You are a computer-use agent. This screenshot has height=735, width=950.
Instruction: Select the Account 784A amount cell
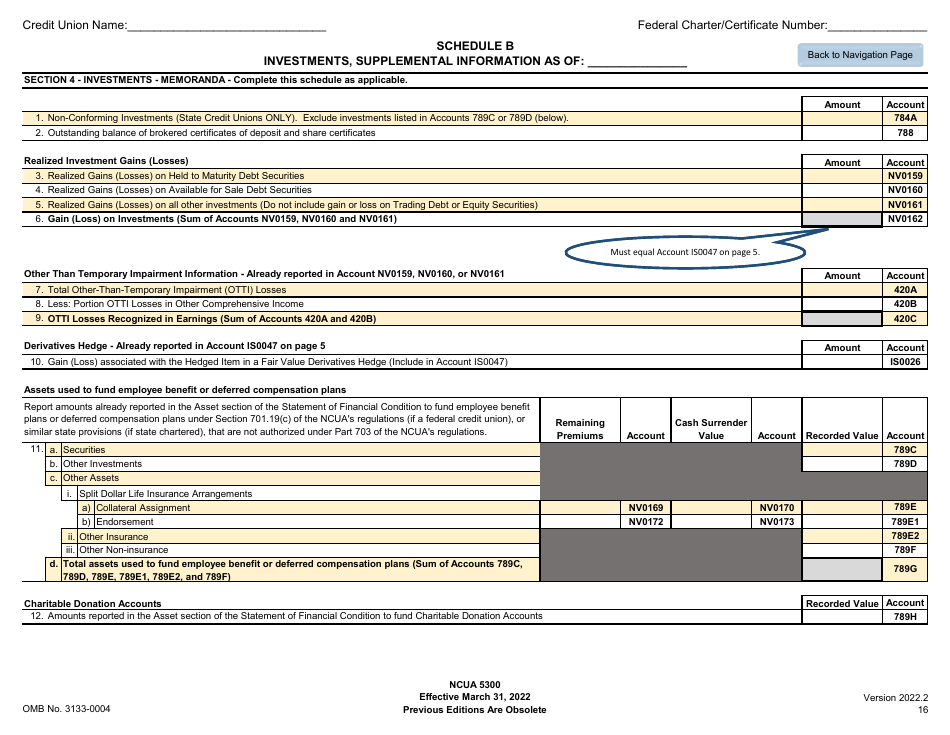(x=841, y=118)
